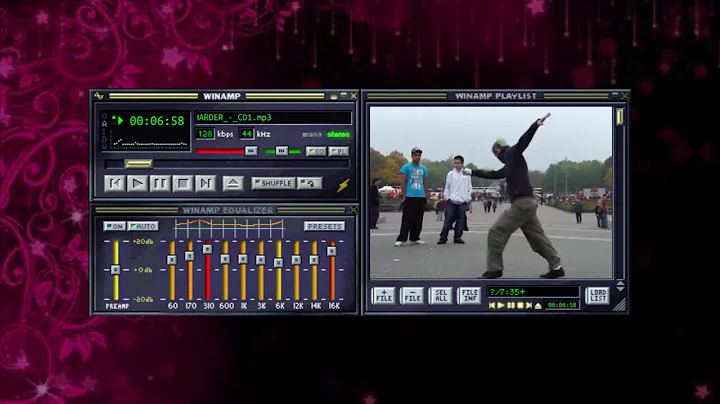Click the 14K band slider handle
Image resolution: width=720 pixels, height=404 pixels.
(314, 260)
